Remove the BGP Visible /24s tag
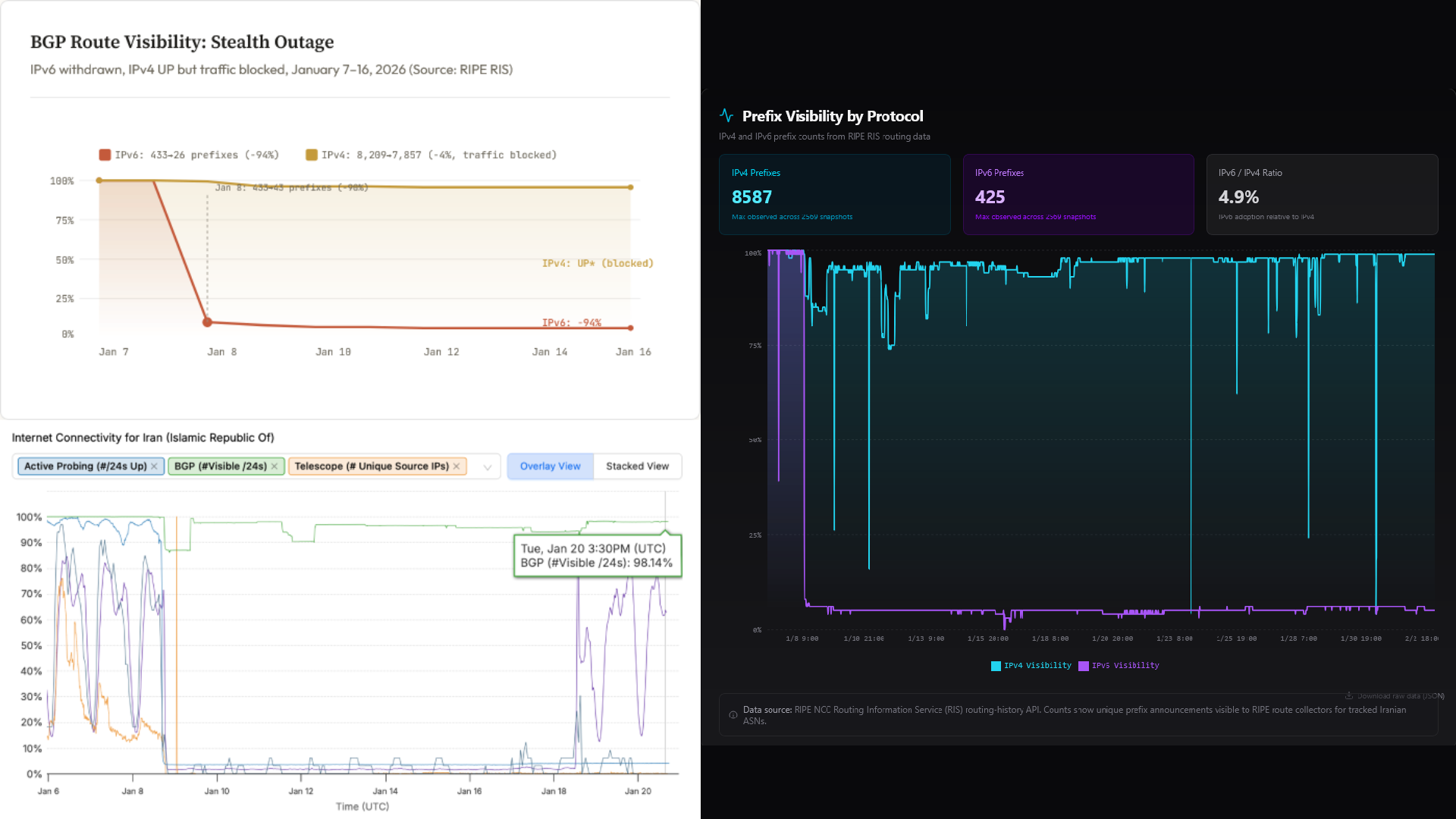1456x819 pixels. (x=275, y=466)
